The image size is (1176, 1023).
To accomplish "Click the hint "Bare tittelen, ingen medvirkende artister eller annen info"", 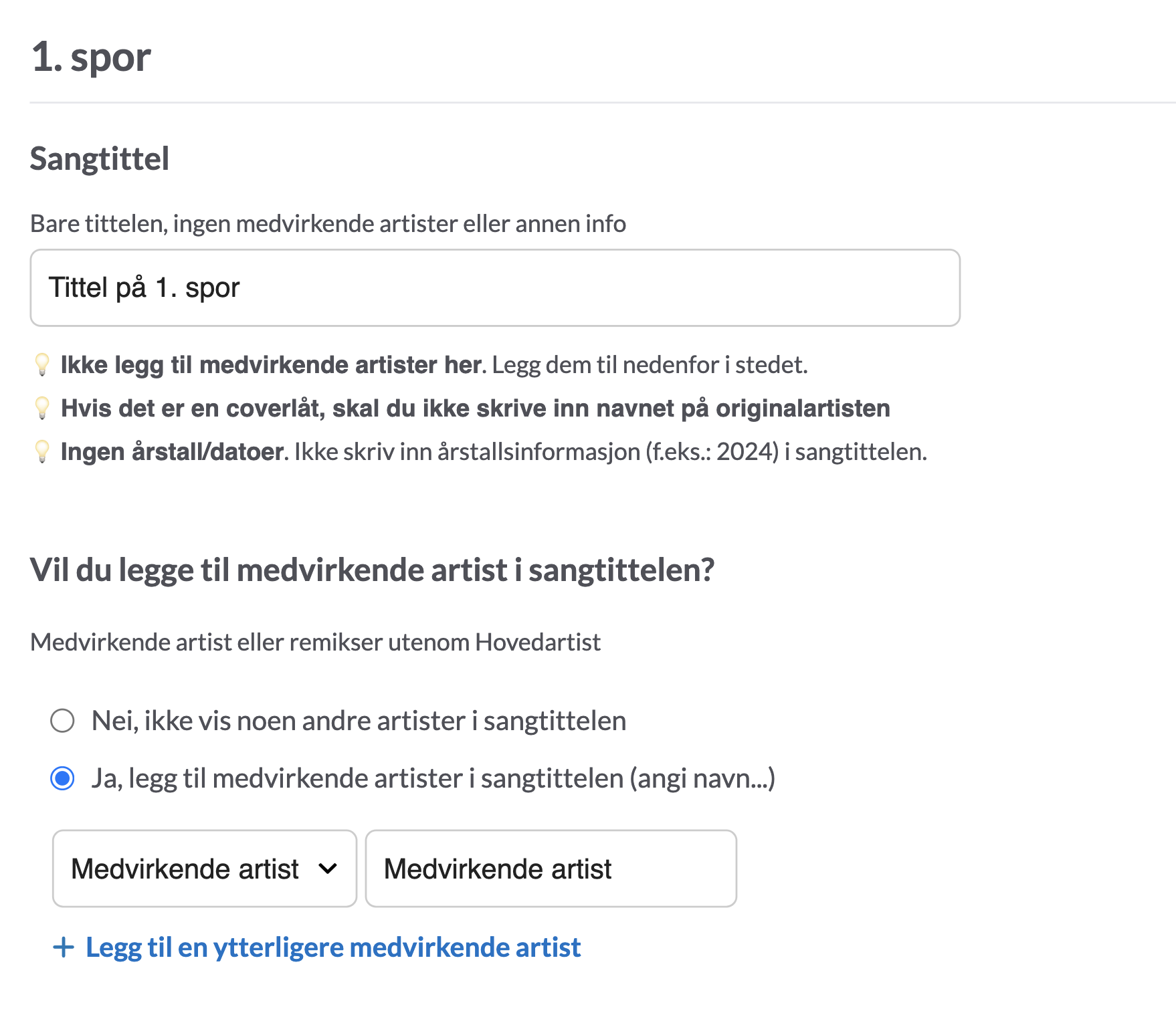I will 328,223.
